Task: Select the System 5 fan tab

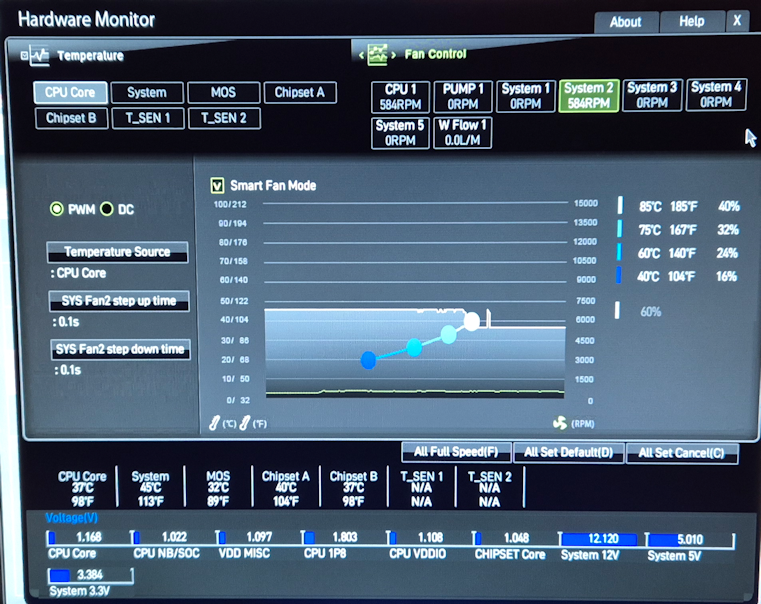Action: [400, 133]
